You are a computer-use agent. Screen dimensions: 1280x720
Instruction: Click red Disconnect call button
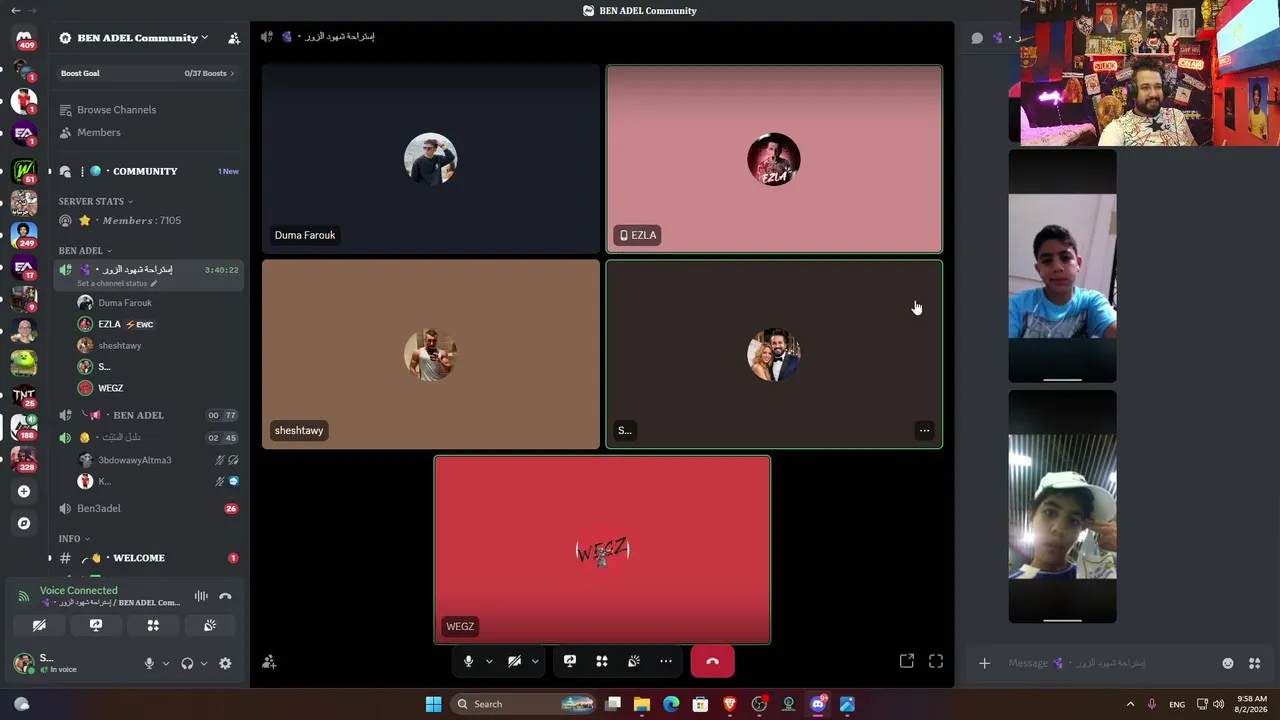[712, 661]
